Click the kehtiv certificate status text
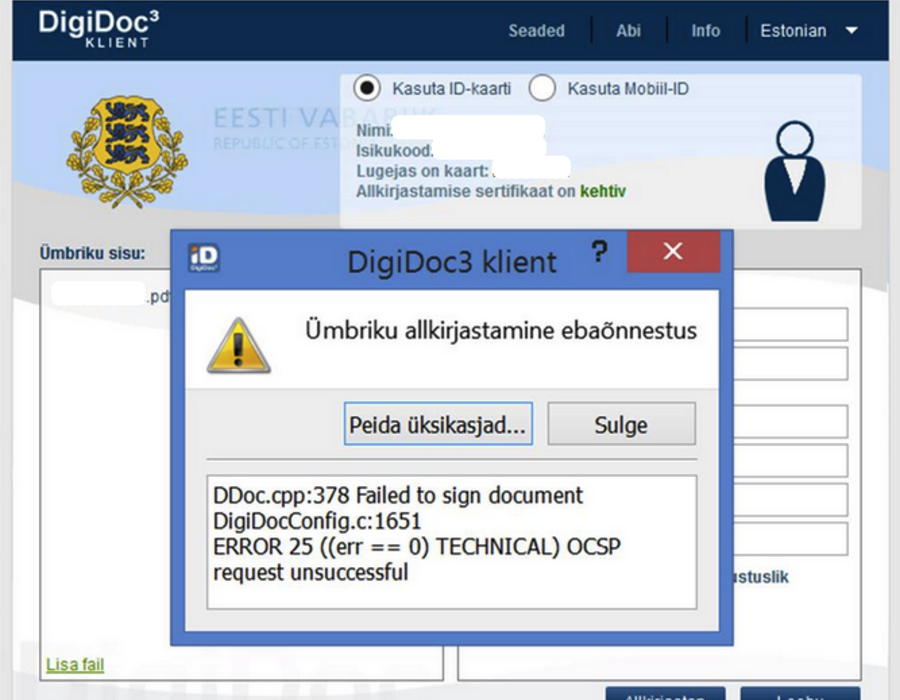This screenshot has width=900, height=700. click(x=603, y=191)
